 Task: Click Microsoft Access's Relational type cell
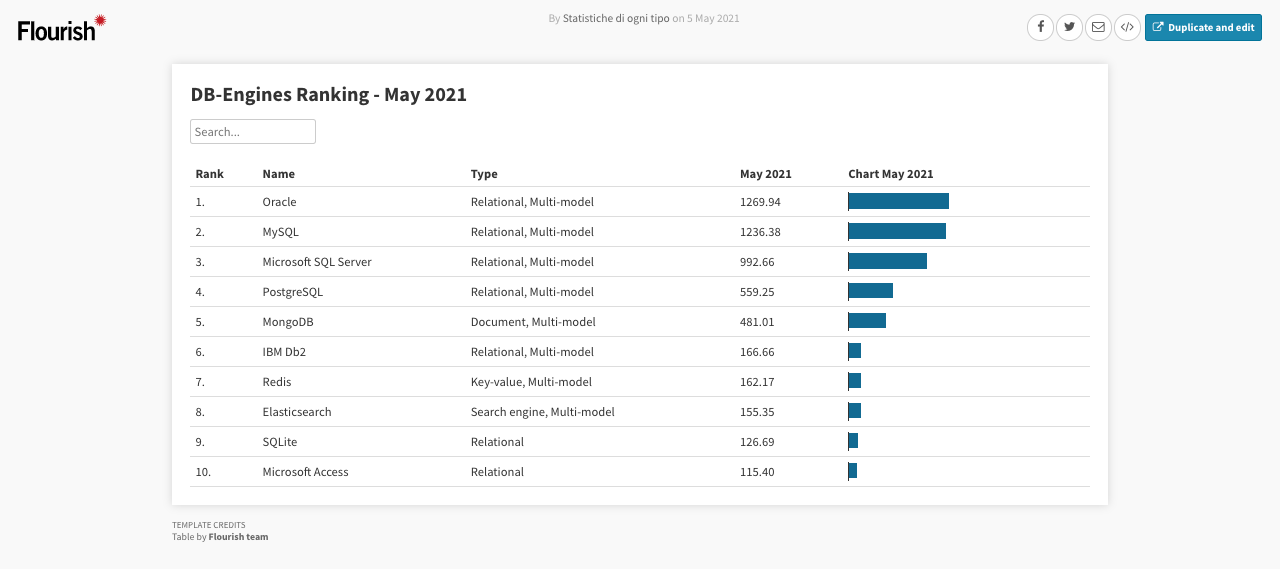pos(497,472)
